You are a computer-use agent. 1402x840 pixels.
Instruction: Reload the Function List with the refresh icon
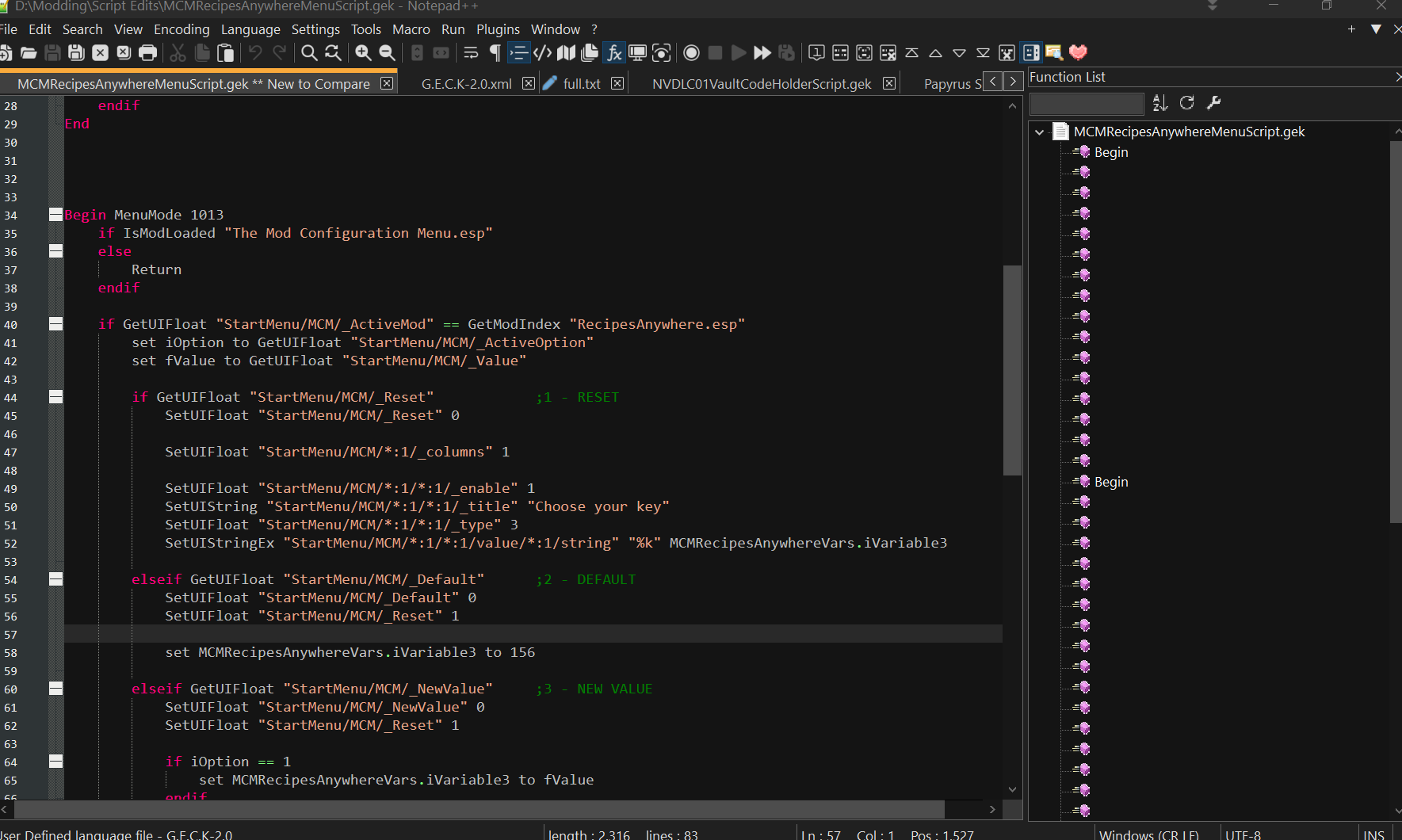click(1186, 103)
